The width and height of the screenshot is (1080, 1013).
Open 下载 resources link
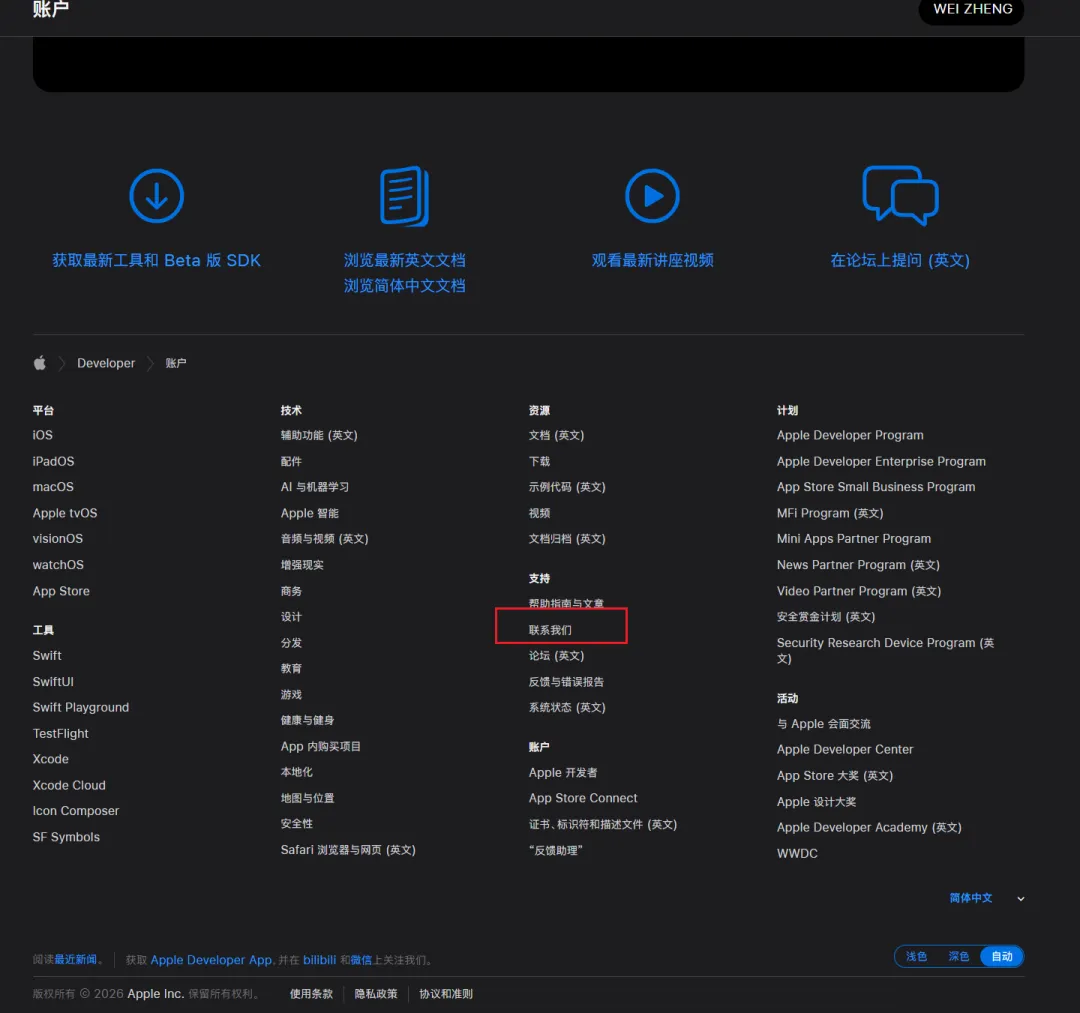point(539,461)
